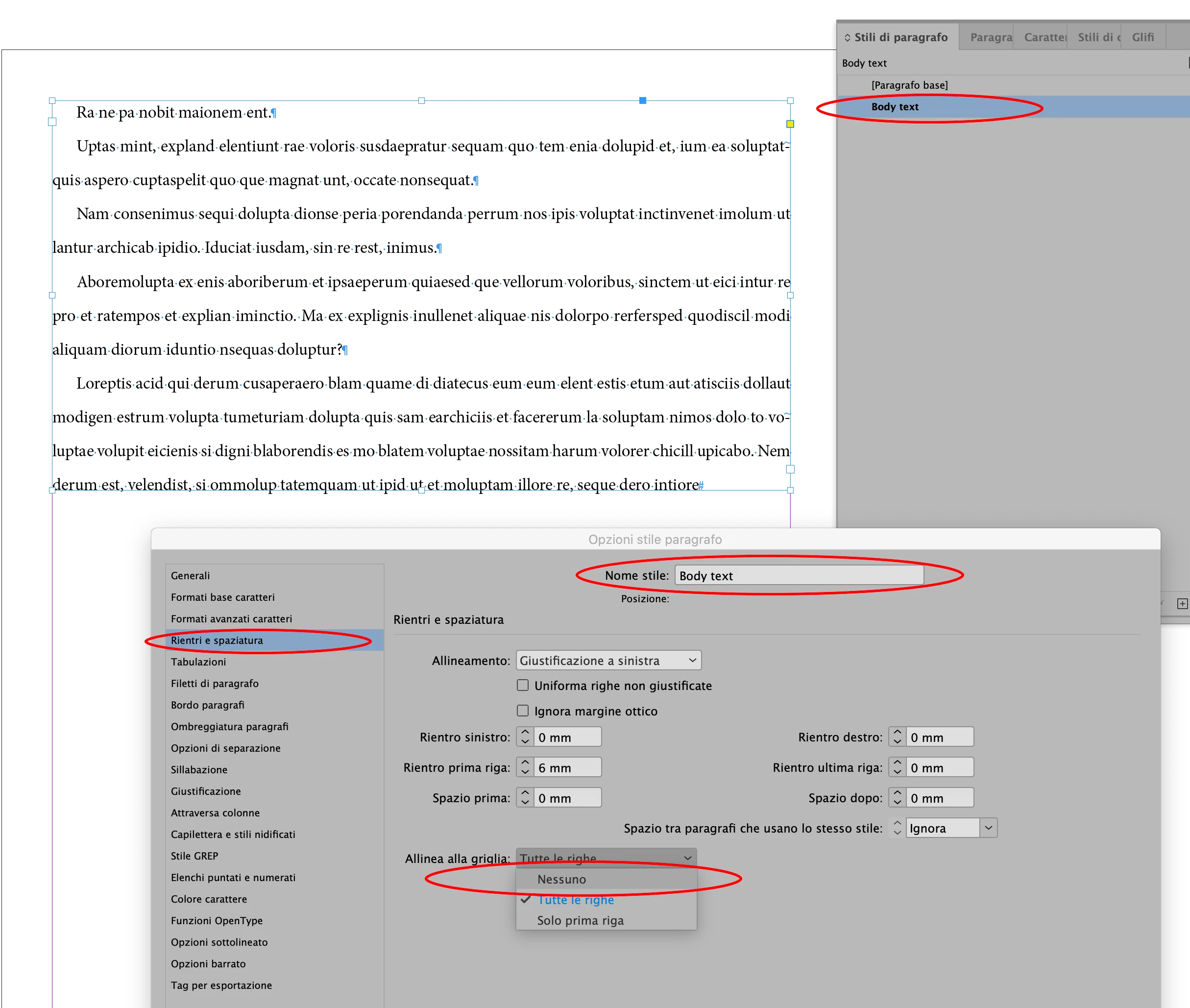The image size is (1190, 1008).
Task: Click the yellow anchor square on text frame
Action: [790, 124]
